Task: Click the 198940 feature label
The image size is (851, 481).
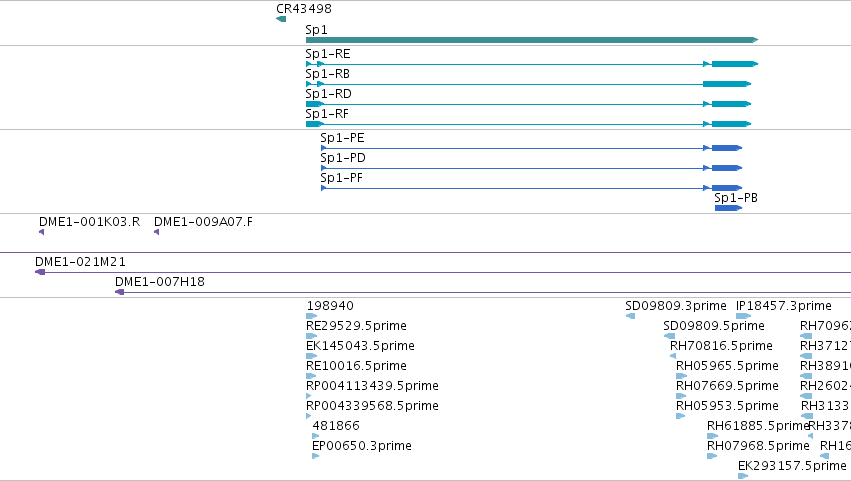Action: pyautogui.click(x=330, y=306)
